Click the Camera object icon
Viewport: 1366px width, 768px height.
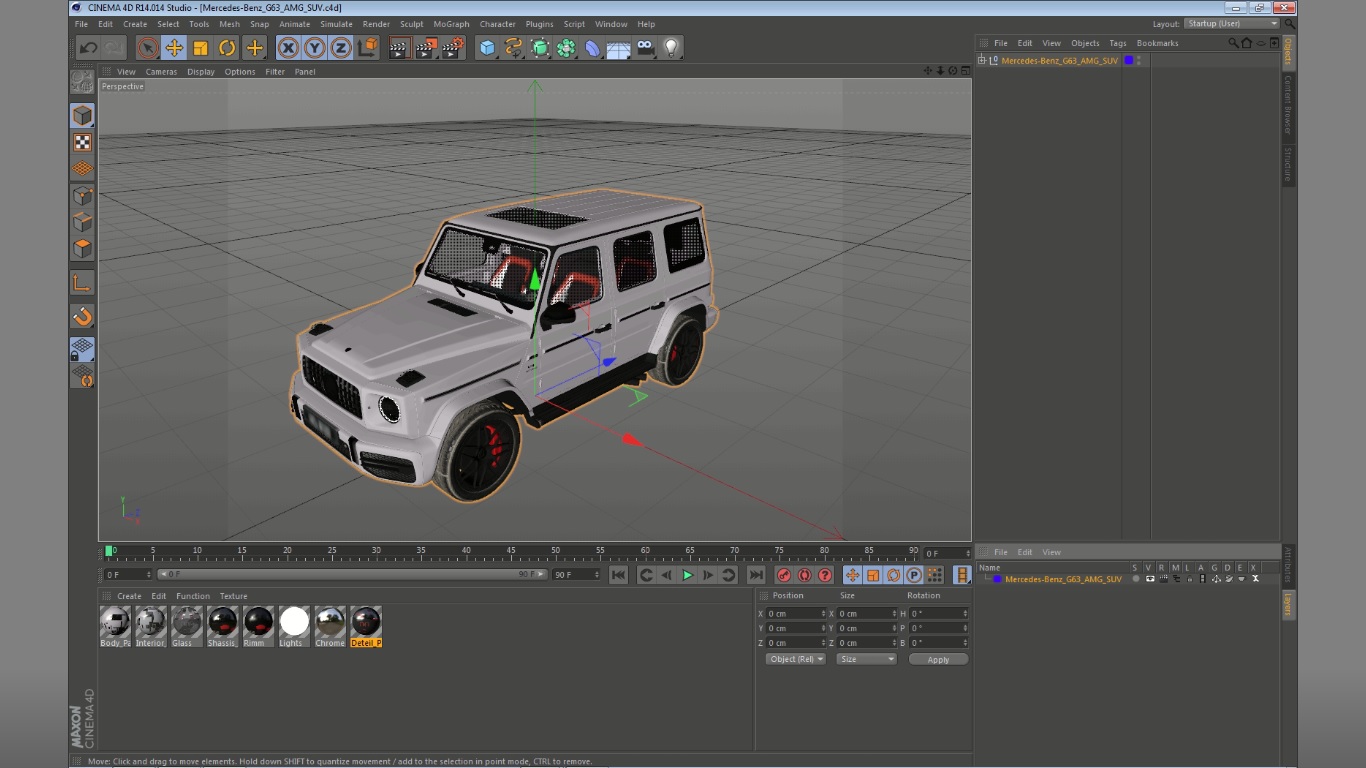click(645, 47)
